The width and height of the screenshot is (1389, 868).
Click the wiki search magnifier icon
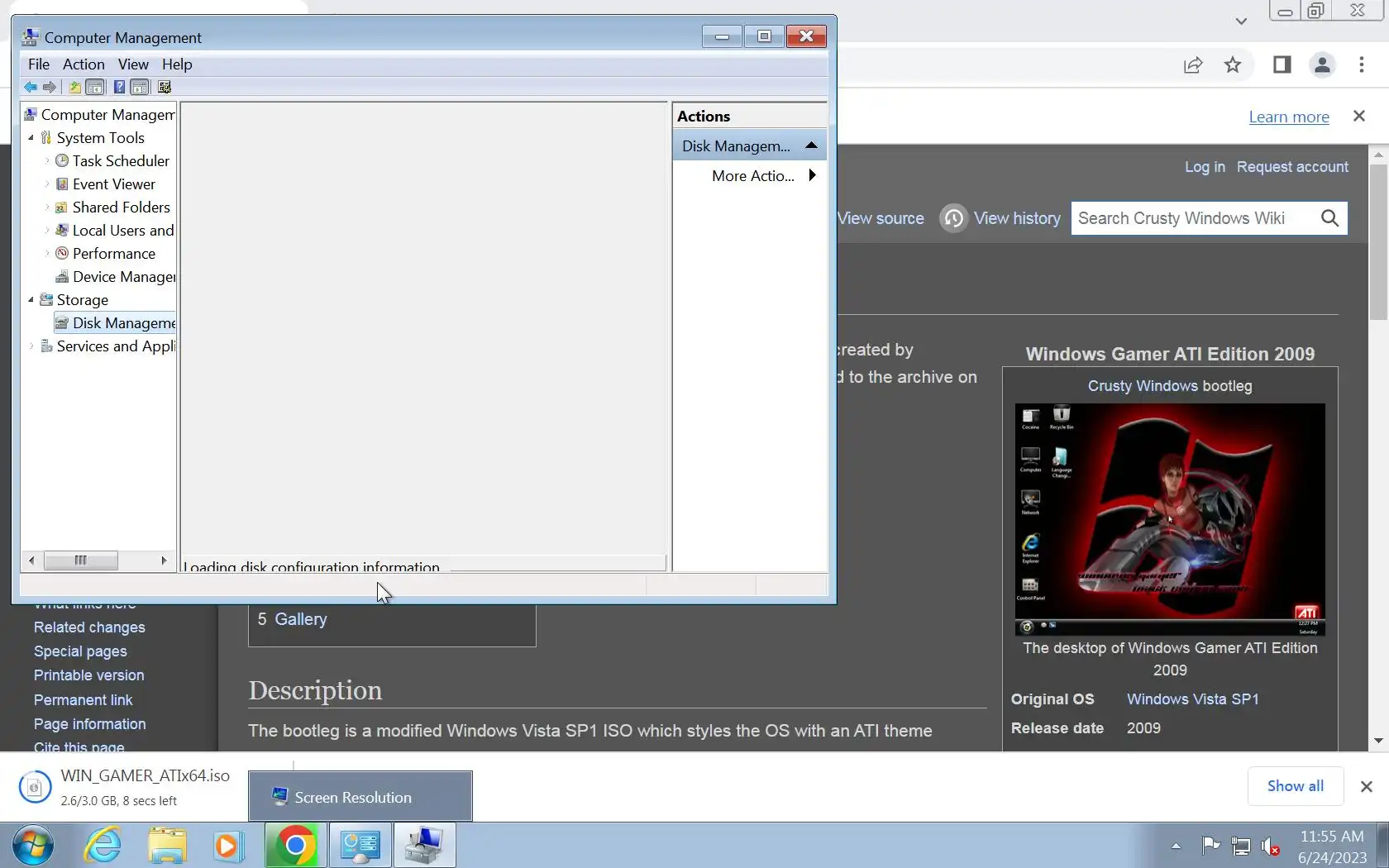[1329, 218]
